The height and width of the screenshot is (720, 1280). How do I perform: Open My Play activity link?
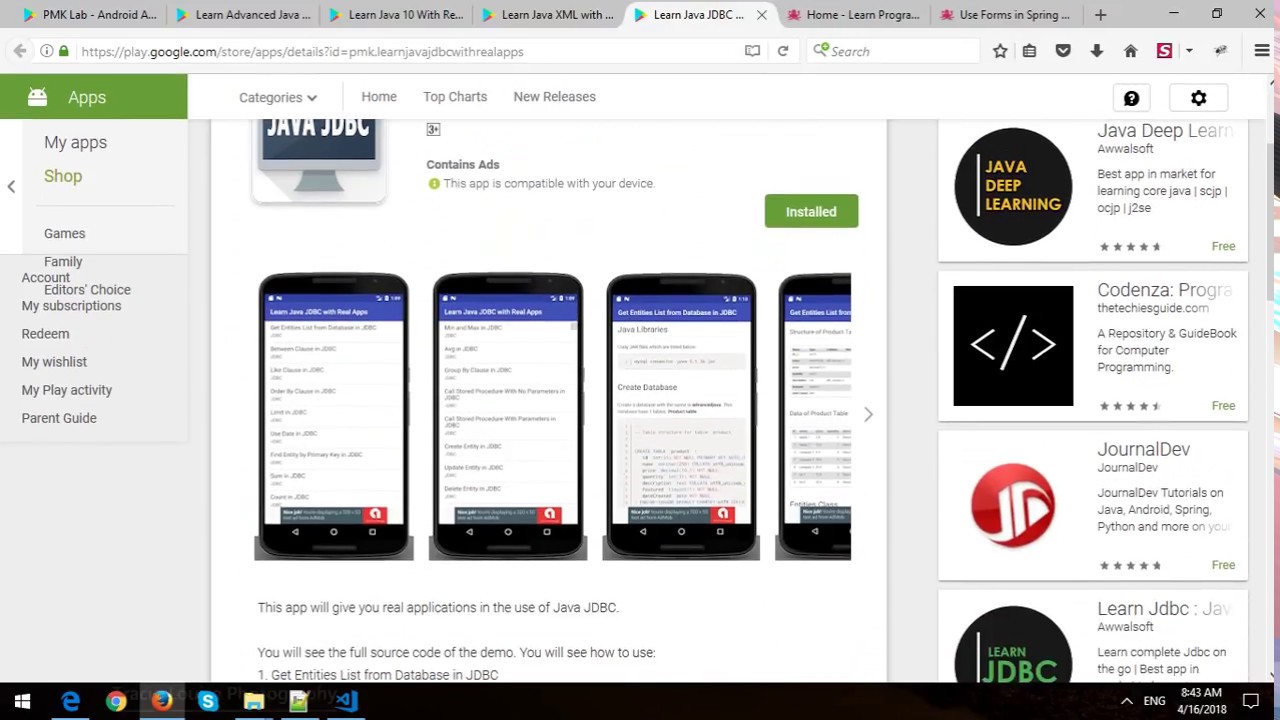(x=67, y=390)
